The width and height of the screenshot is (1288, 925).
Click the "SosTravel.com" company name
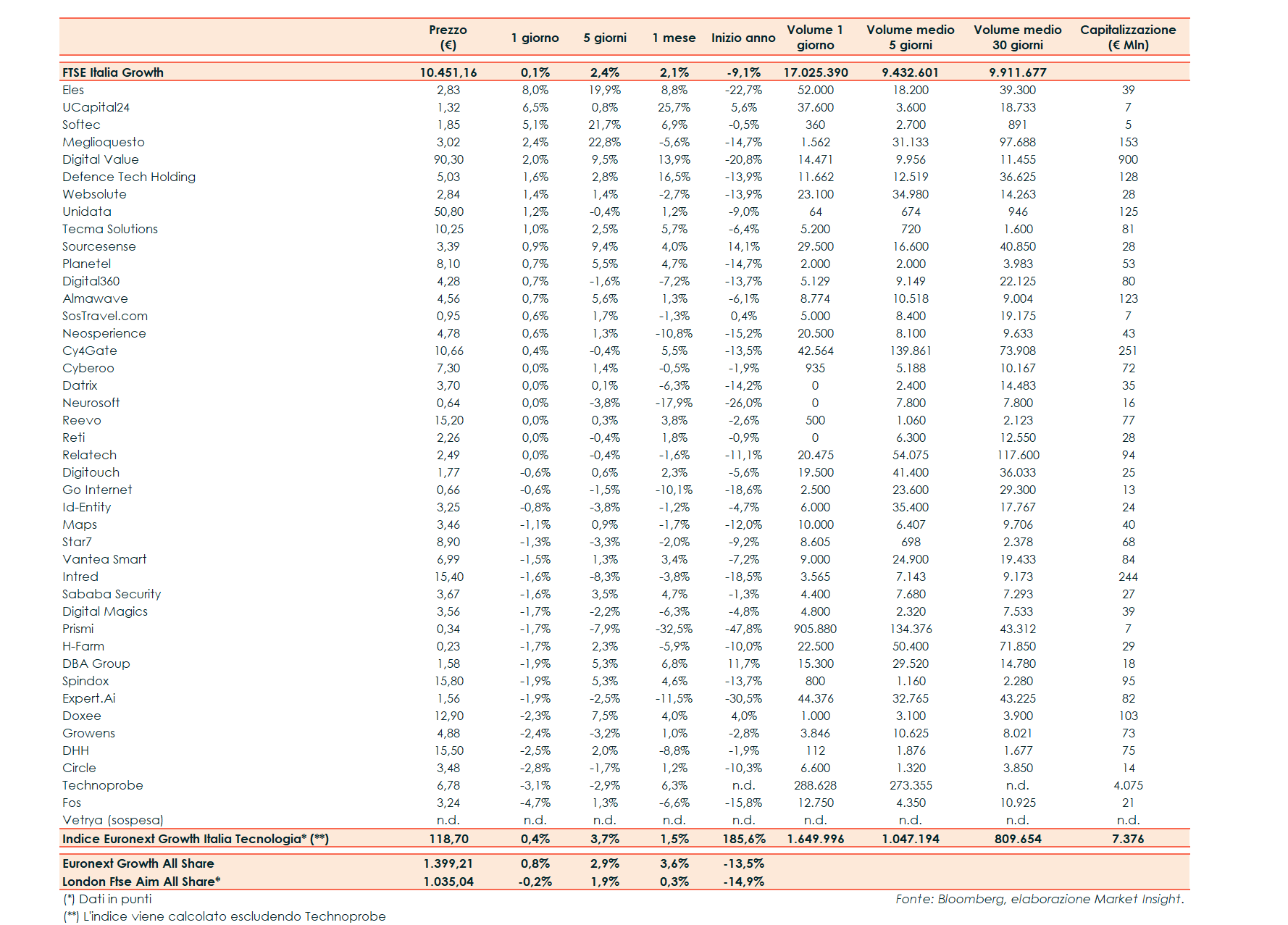click(105, 316)
